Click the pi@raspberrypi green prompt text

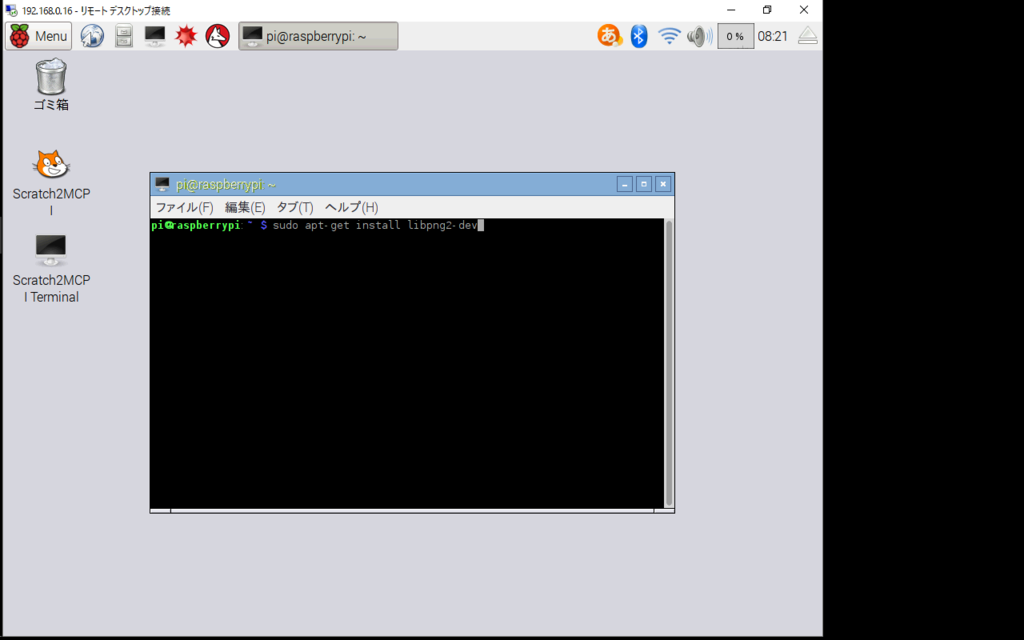pos(196,225)
